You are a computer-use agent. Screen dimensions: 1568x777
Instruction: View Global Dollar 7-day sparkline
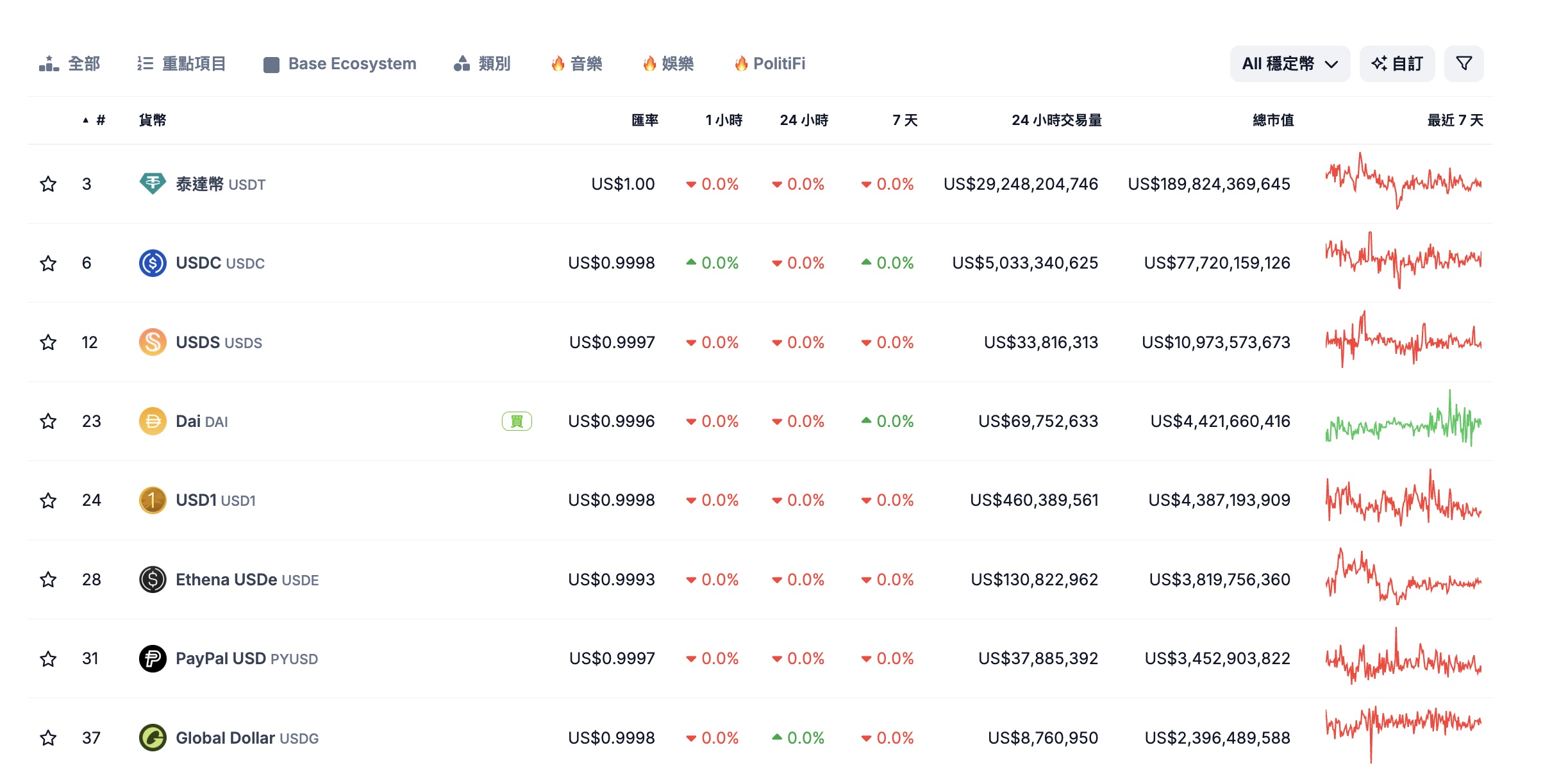click(x=1403, y=735)
